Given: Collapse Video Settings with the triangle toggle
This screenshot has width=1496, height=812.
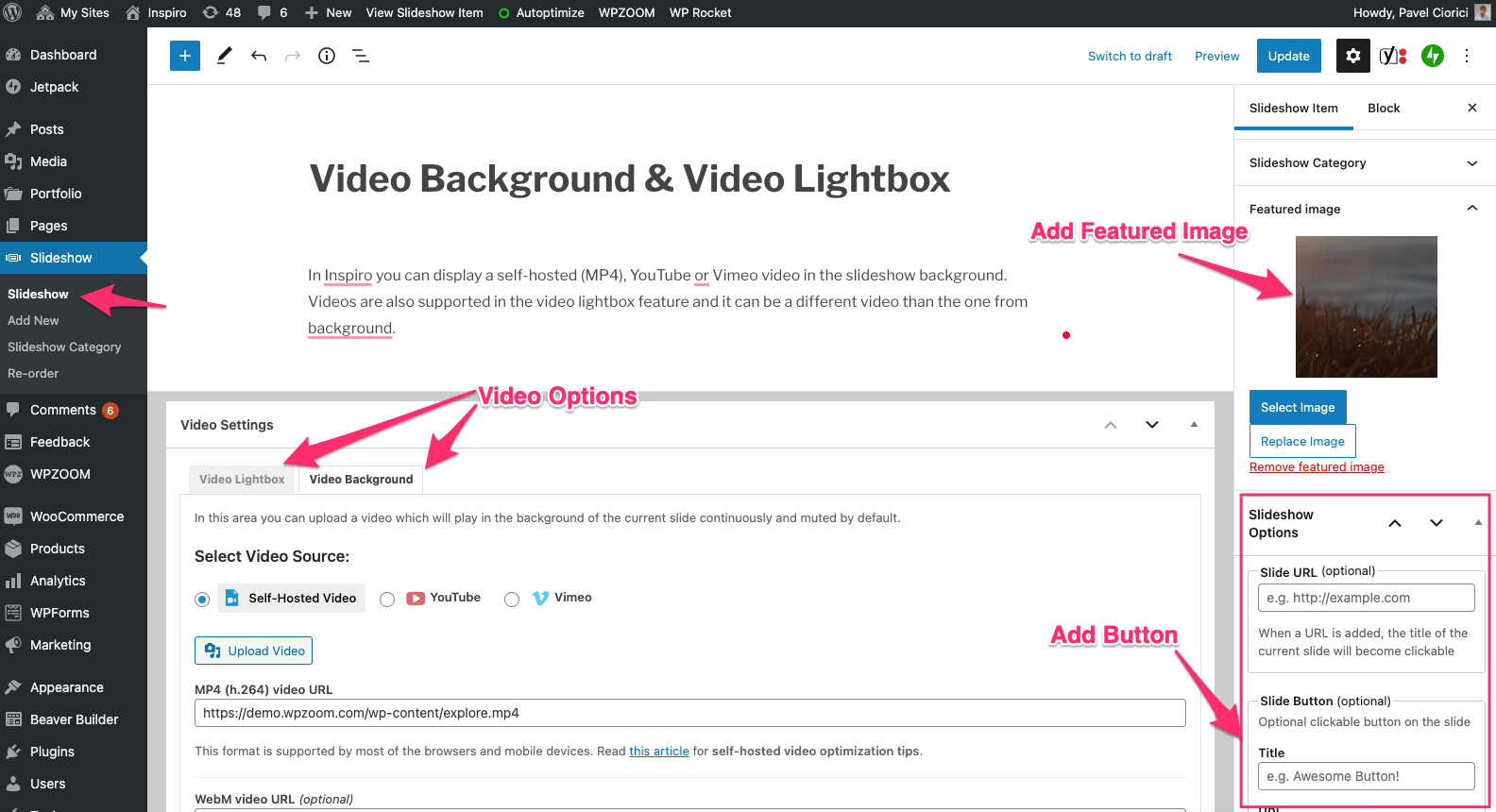Looking at the screenshot, I should point(1194,425).
